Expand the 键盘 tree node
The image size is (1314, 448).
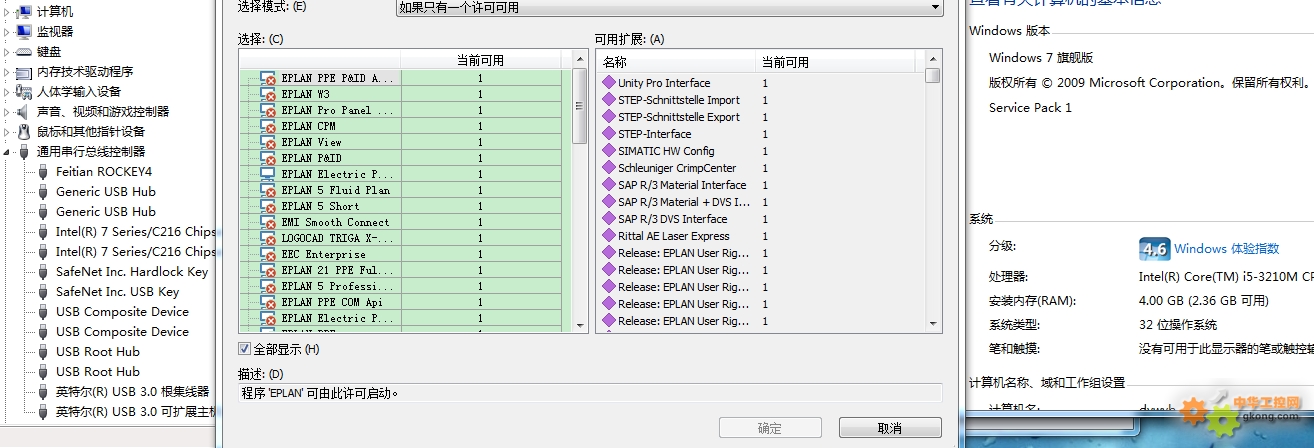pyautogui.click(x=8, y=52)
